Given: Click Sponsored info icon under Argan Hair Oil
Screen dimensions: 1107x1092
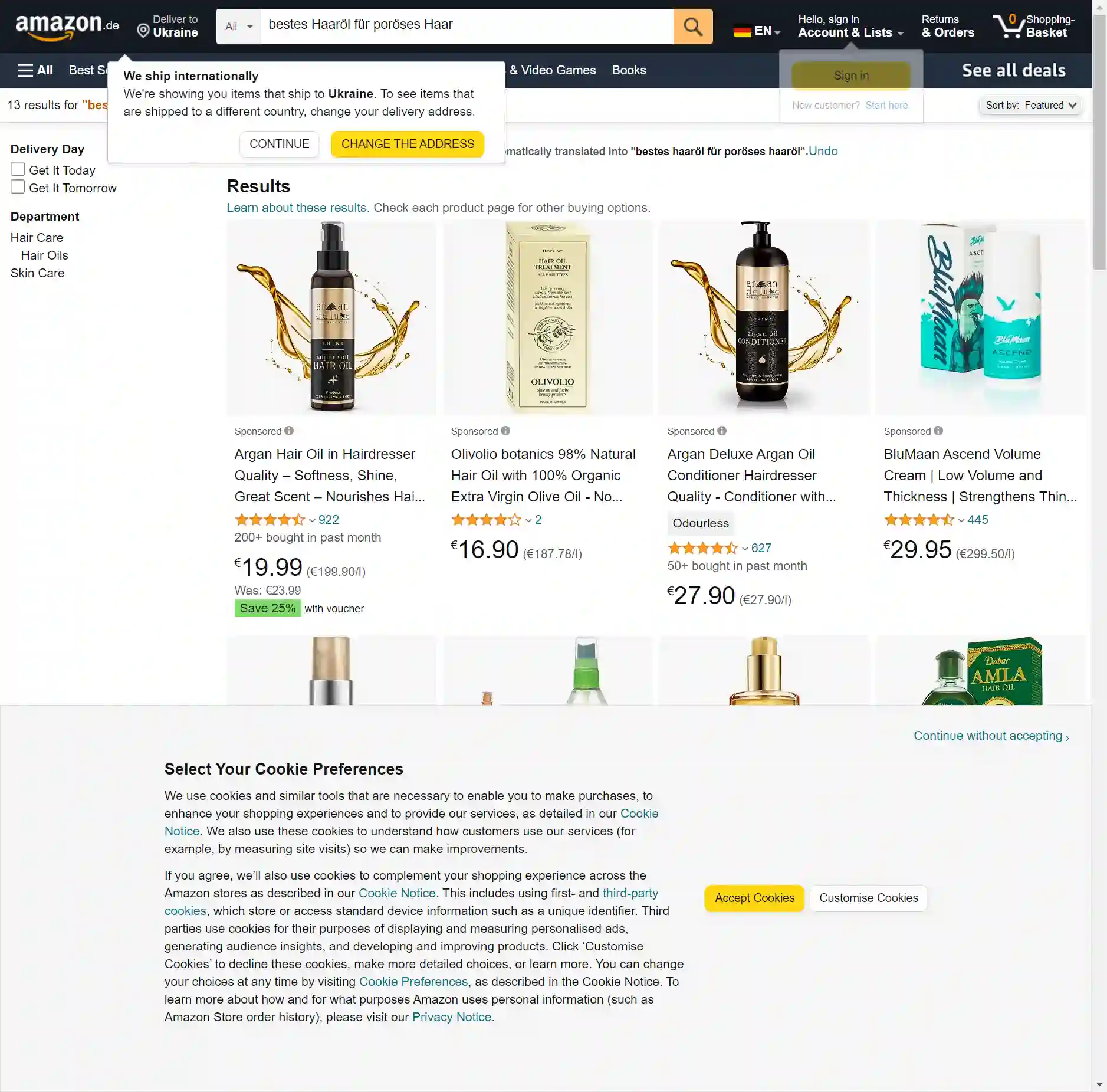Looking at the screenshot, I should click(x=289, y=431).
